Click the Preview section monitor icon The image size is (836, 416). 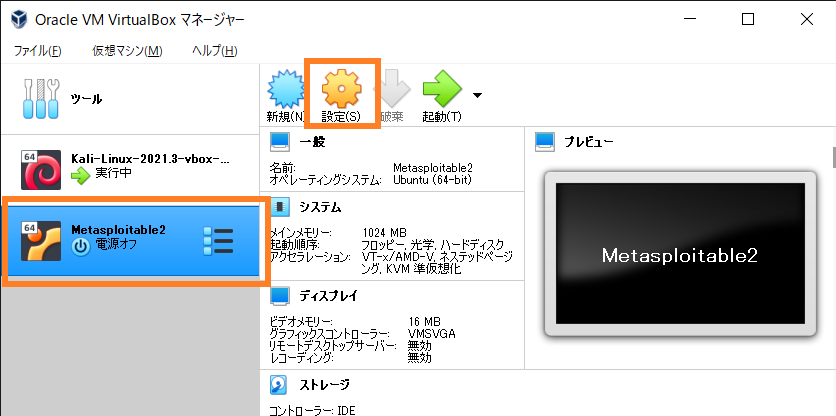545,141
